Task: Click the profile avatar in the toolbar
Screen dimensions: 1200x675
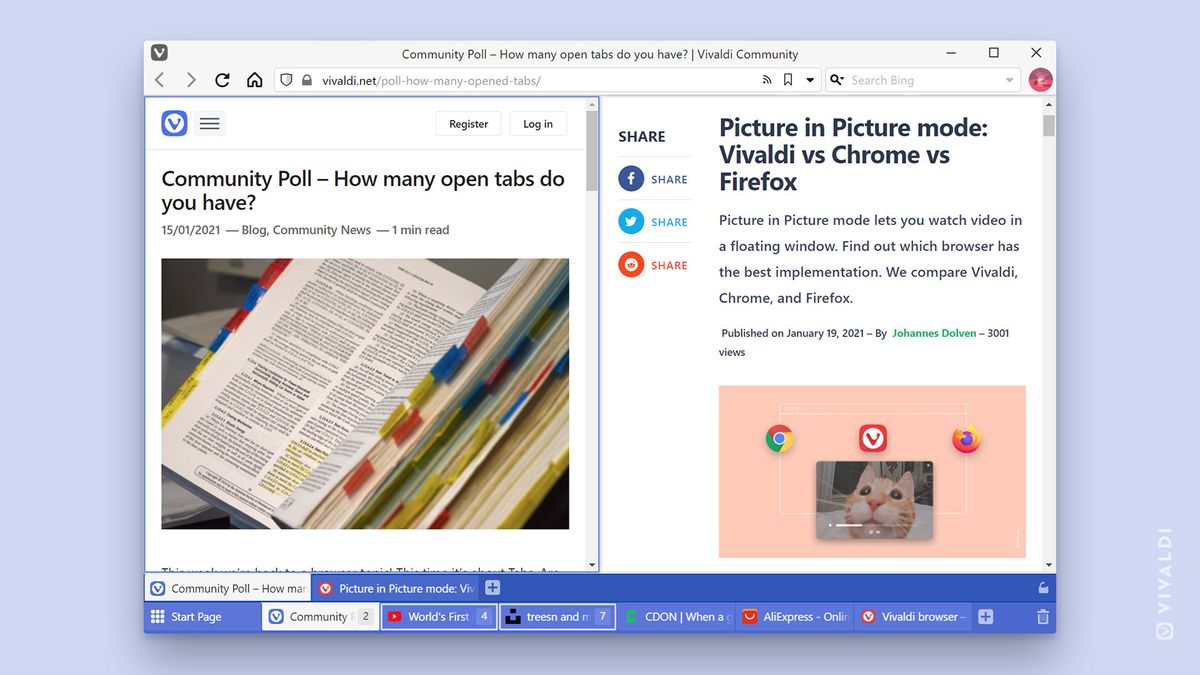Action: [1040, 79]
